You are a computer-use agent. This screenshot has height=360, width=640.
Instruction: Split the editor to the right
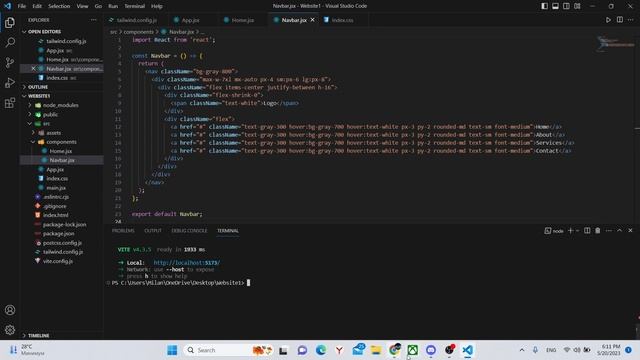(620, 20)
